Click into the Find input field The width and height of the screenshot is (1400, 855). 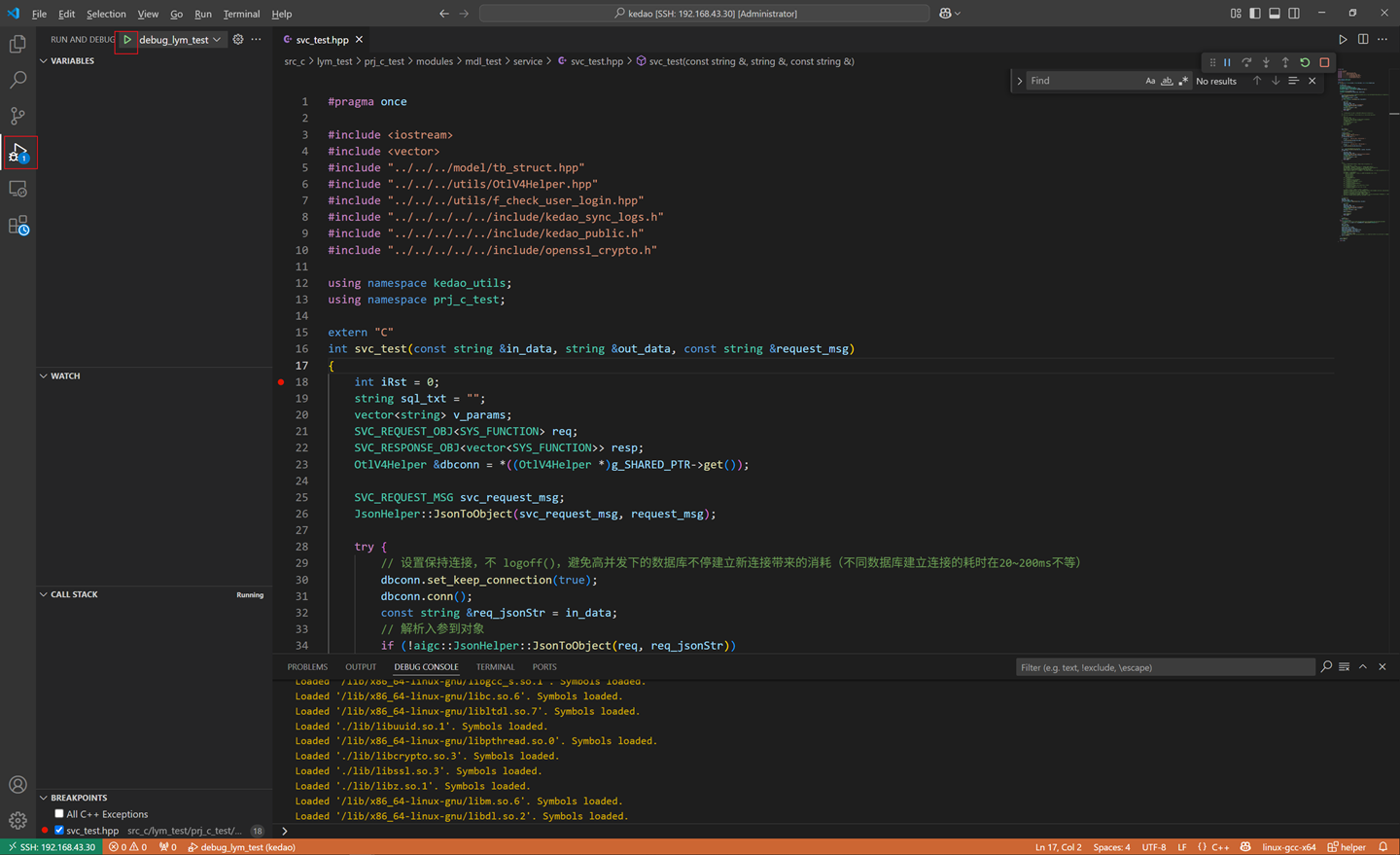[x=1084, y=81]
